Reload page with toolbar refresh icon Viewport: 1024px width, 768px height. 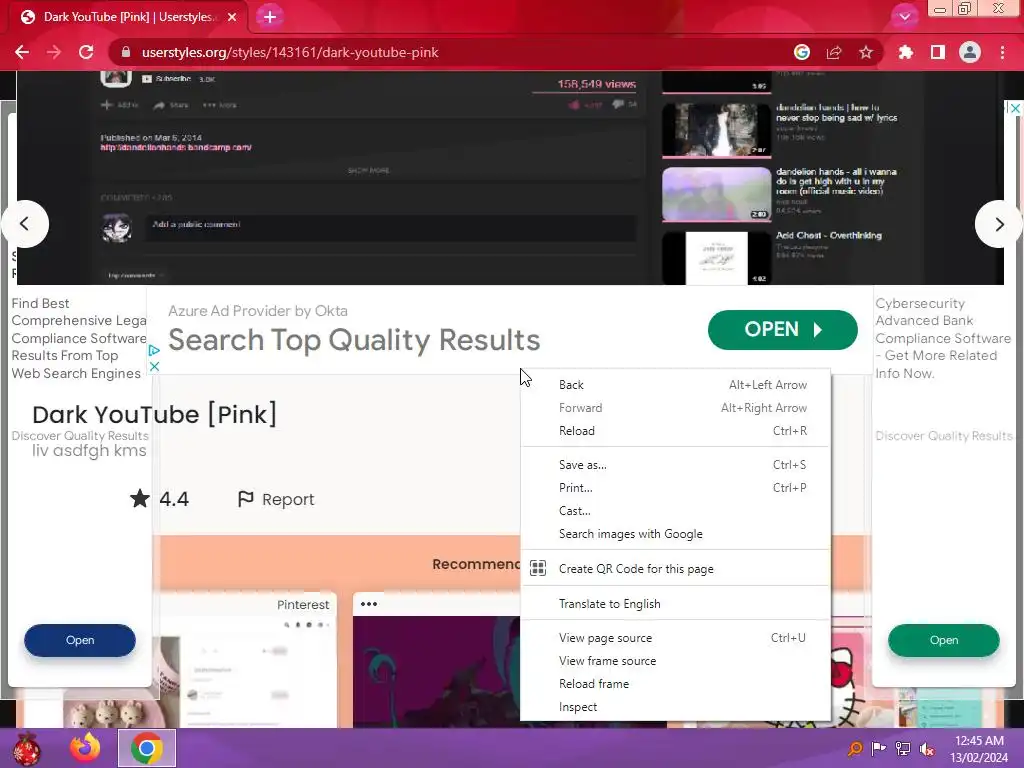click(x=86, y=52)
